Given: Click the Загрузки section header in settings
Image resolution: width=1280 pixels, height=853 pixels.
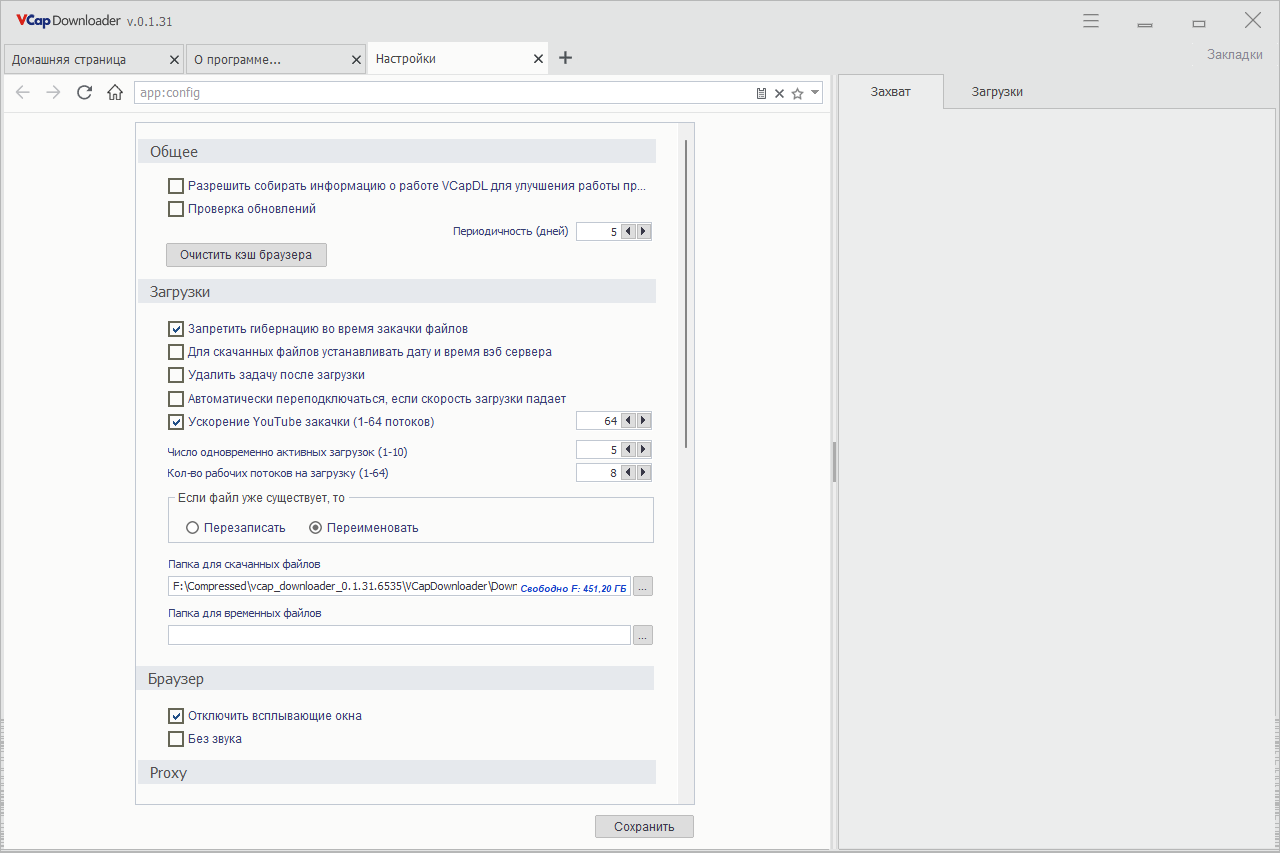Looking at the screenshot, I should click(x=396, y=292).
